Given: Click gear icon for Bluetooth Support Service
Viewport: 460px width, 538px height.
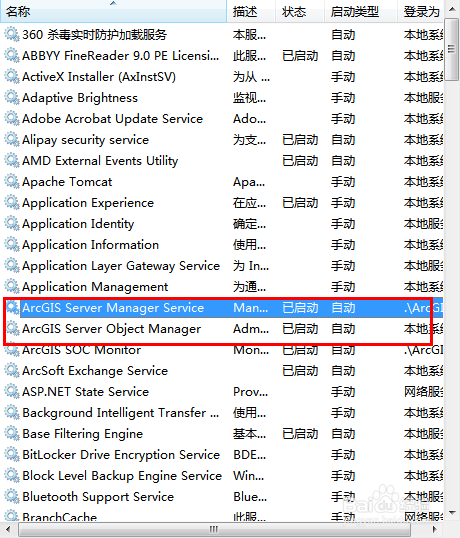Looking at the screenshot, I should click(x=12, y=496).
